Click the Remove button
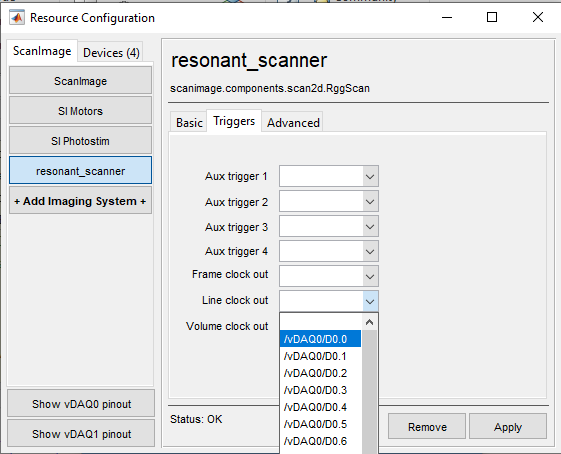This screenshot has height=454, width=561. (x=427, y=426)
